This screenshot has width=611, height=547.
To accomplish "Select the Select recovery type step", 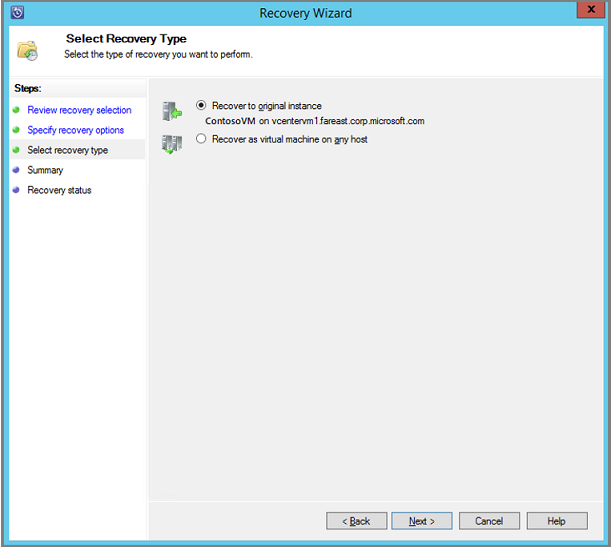I will [67, 150].
